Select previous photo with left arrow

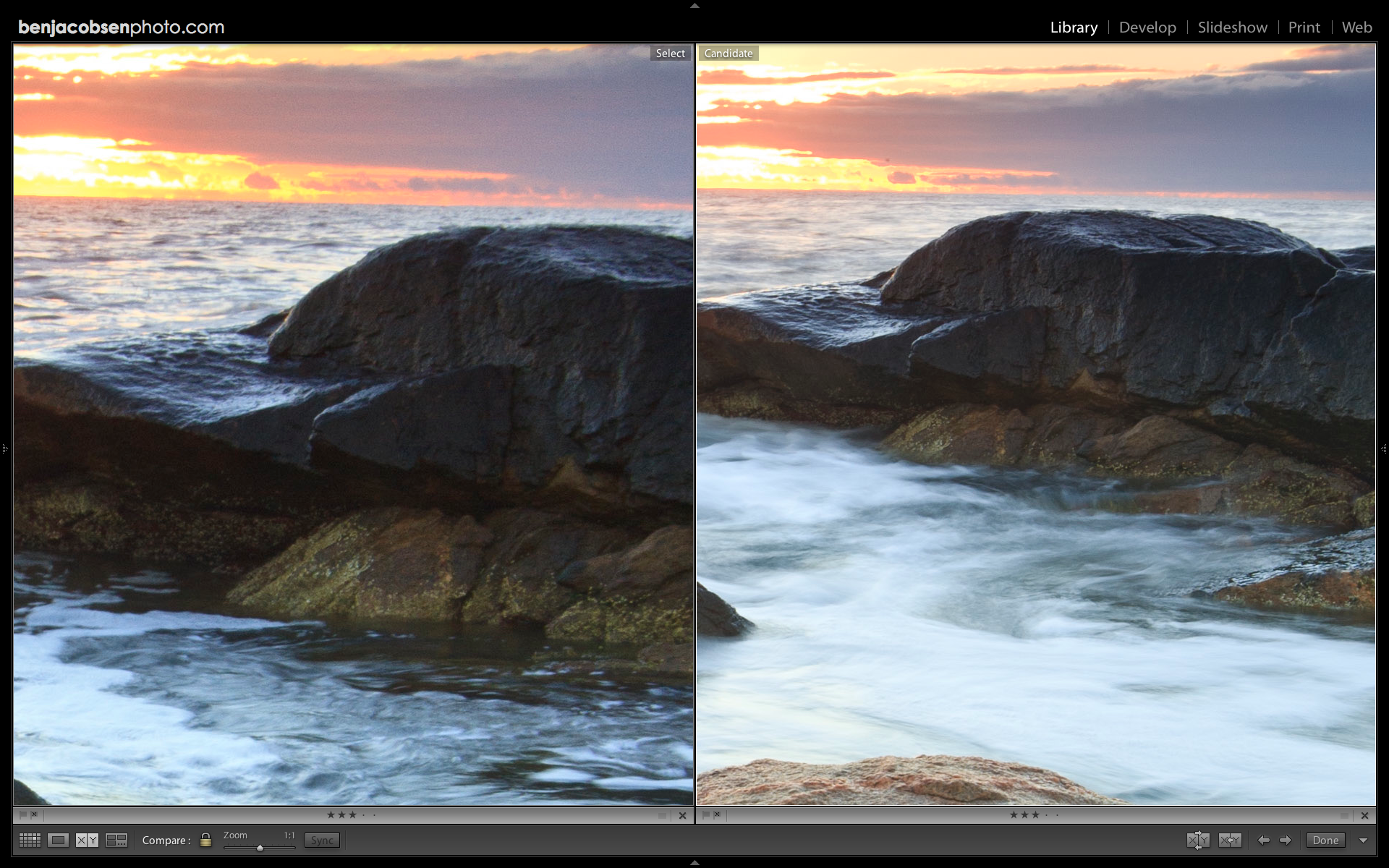point(1263,840)
